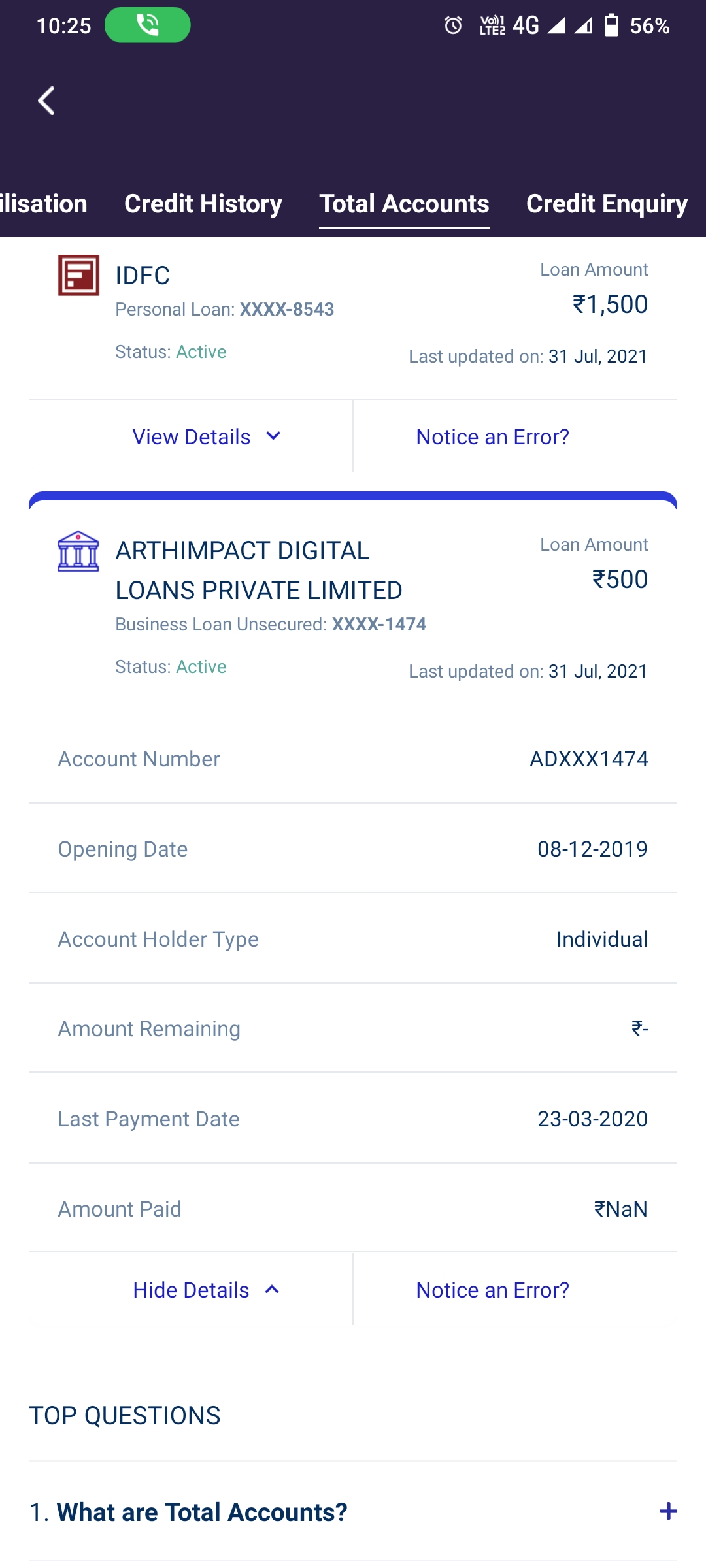This screenshot has height=1568, width=706.
Task: Report an error on the IDFC loan
Action: (492, 436)
